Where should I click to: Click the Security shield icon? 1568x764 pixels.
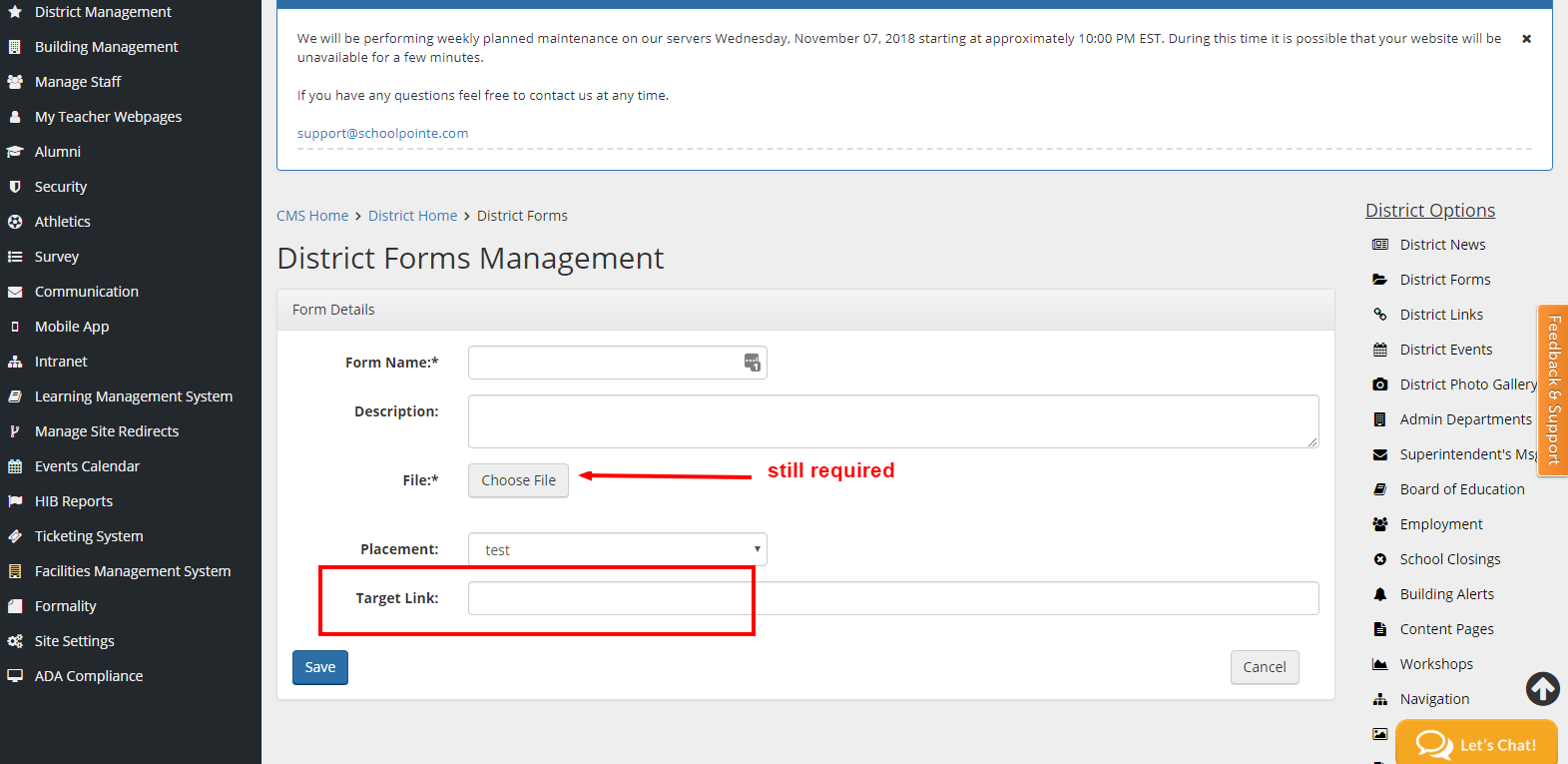click(15, 187)
